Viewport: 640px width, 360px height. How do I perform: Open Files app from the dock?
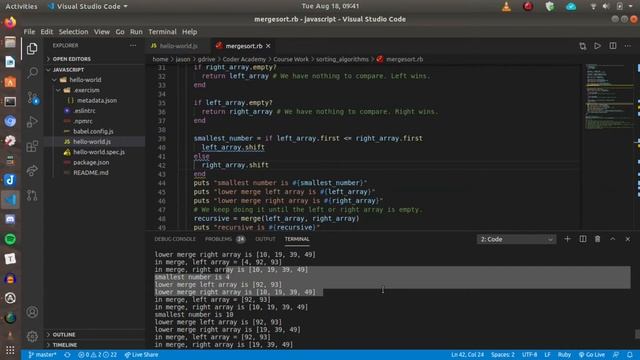pyautogui.click(x=10, y=42)
